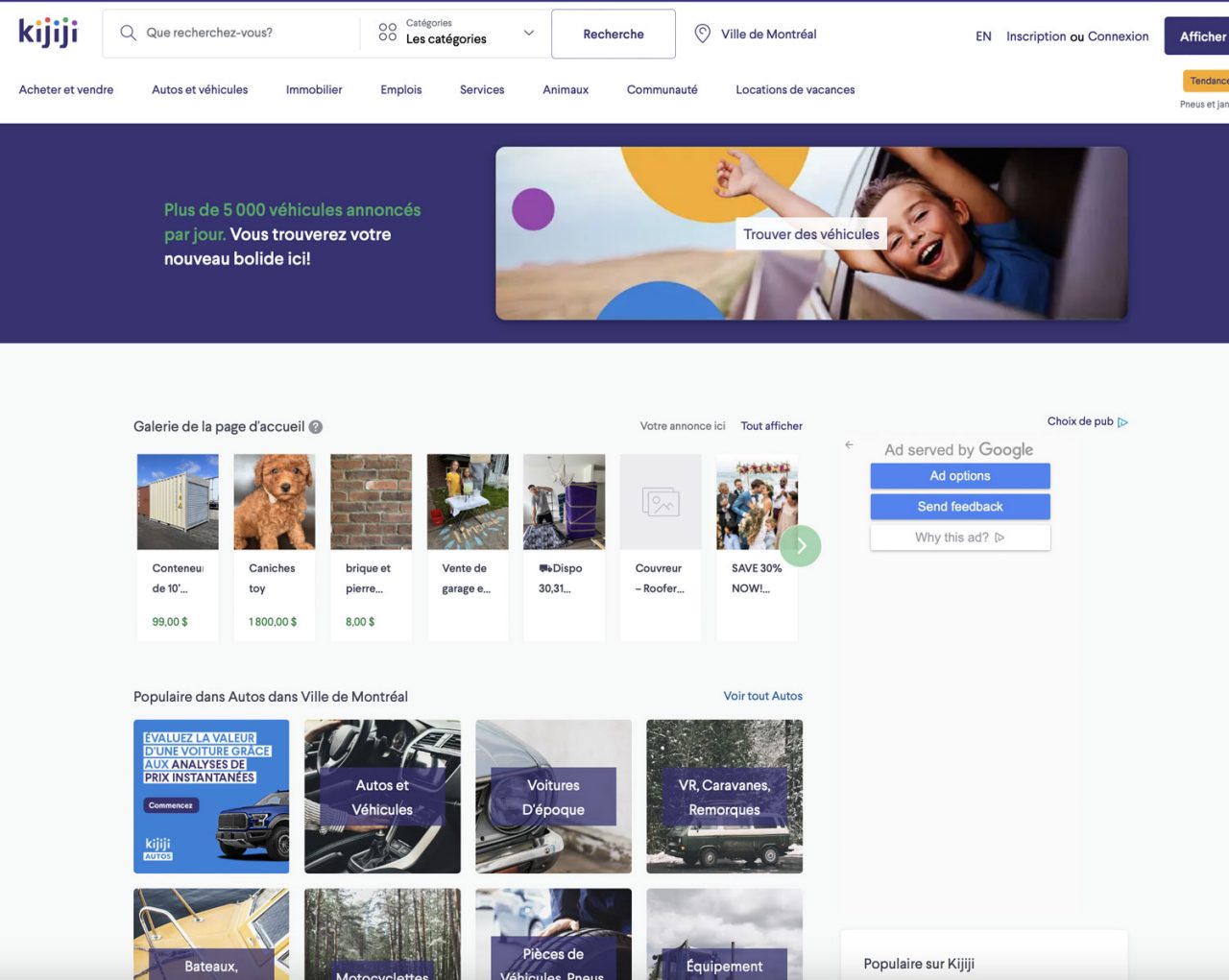
Task: Open the Caniches toy listing thumbnail
Action: [x=274, y=500]
